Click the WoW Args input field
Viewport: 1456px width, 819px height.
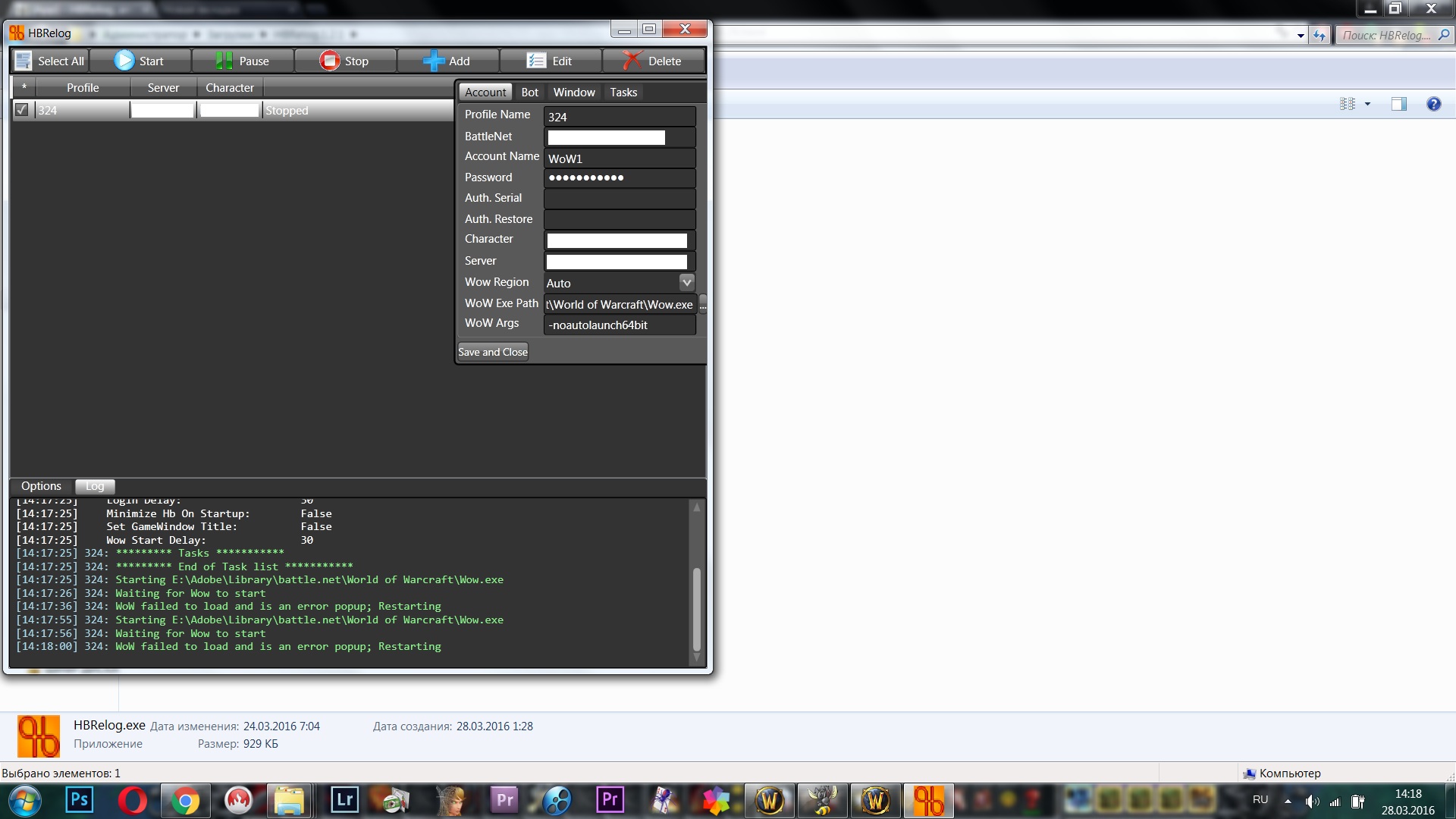pos(621,324)
